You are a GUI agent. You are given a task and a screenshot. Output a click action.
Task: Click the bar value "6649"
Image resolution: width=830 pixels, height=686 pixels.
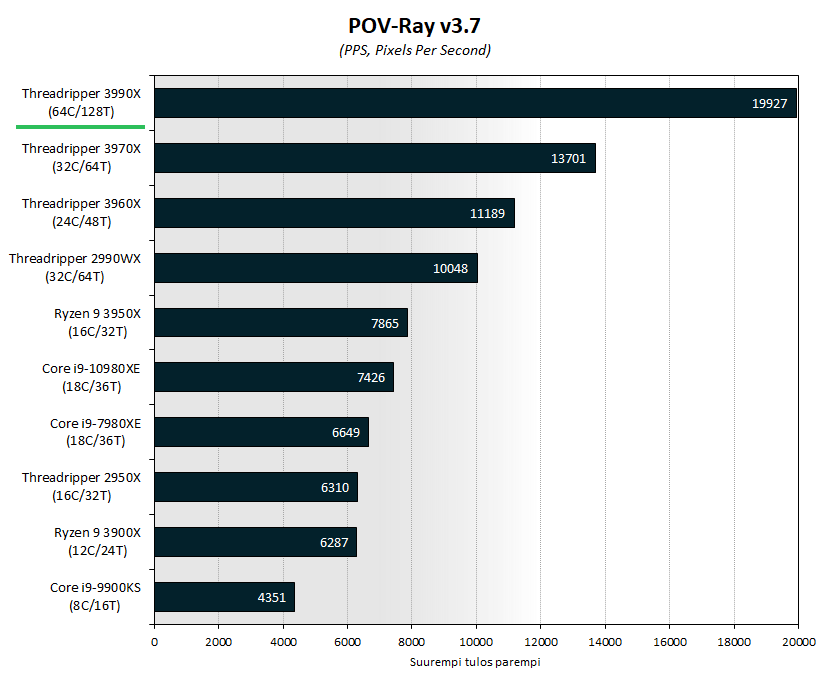tap(346, 433)
